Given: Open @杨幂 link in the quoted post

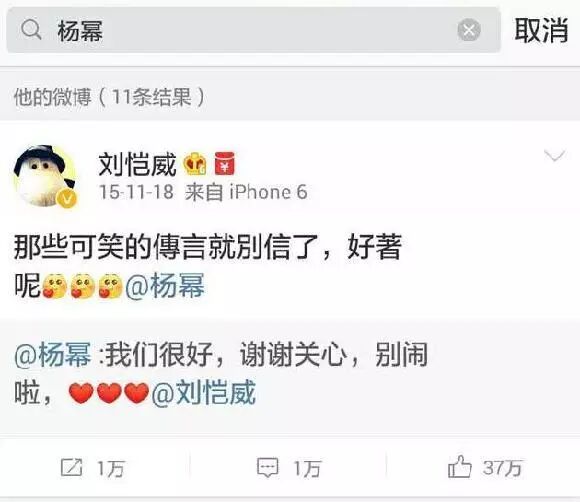Looking at the screenshot, I should click(53, 355).
